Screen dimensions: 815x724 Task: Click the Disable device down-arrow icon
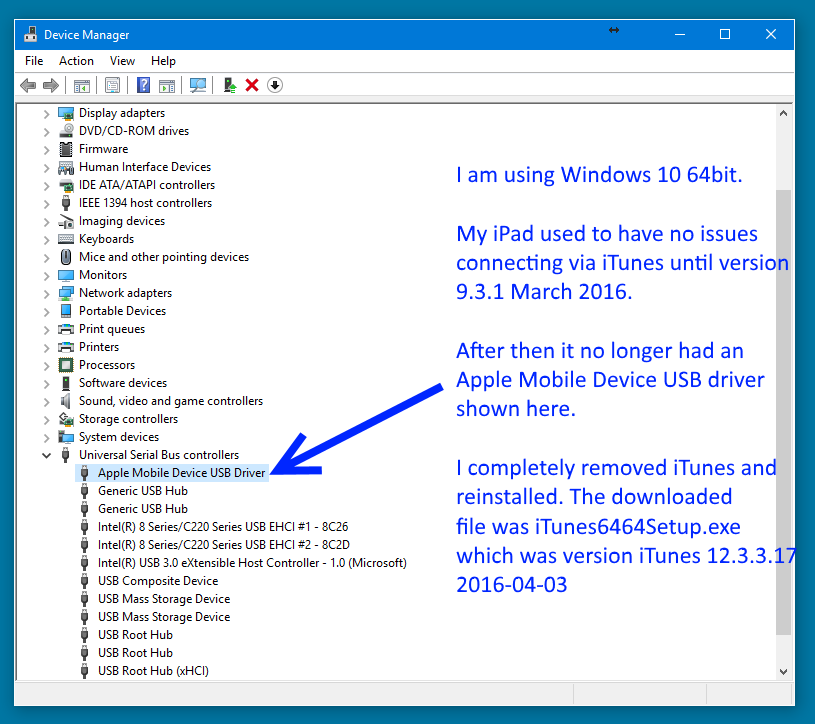pos(275,85)
